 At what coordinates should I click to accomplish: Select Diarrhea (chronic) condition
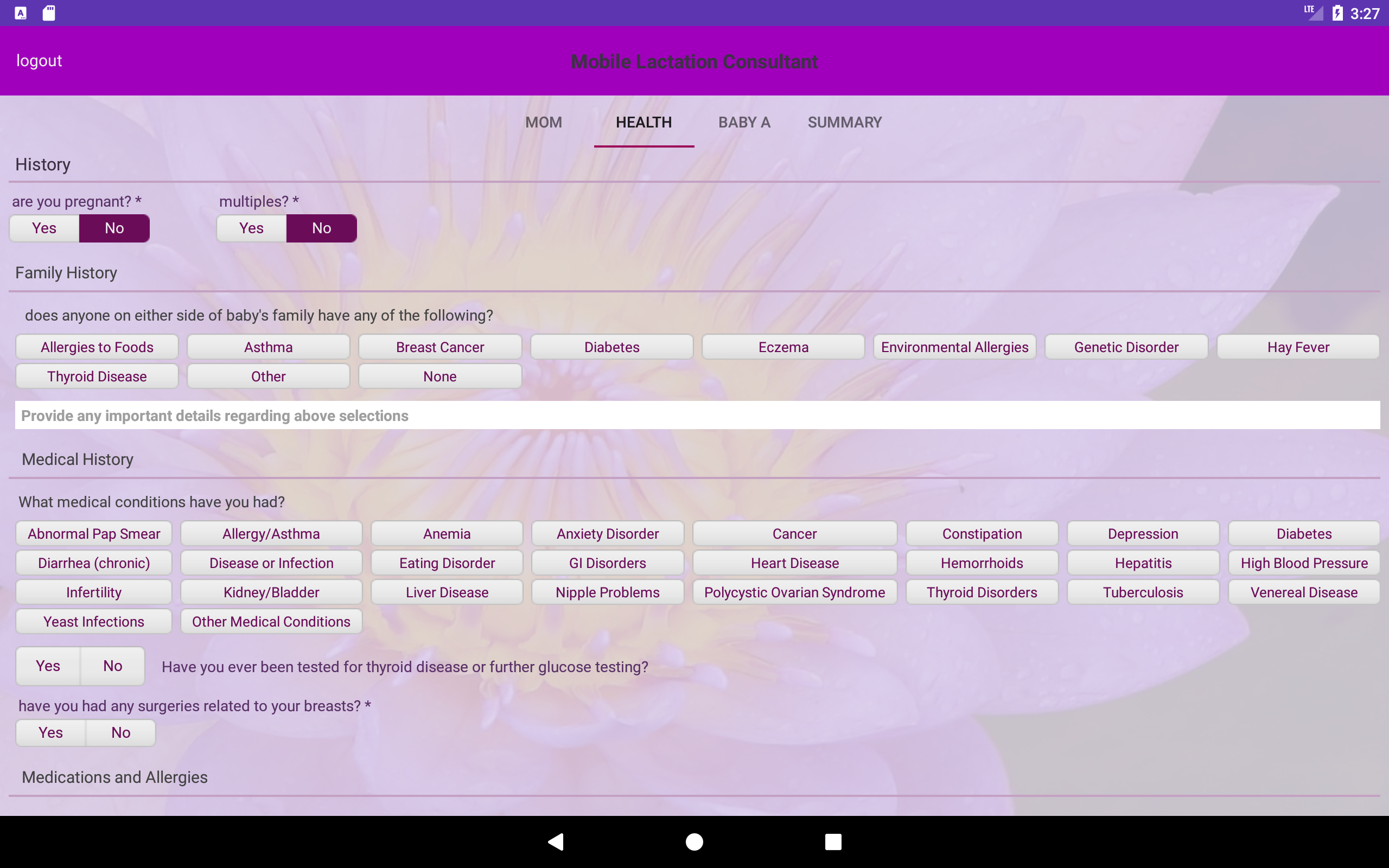(94, 563)
